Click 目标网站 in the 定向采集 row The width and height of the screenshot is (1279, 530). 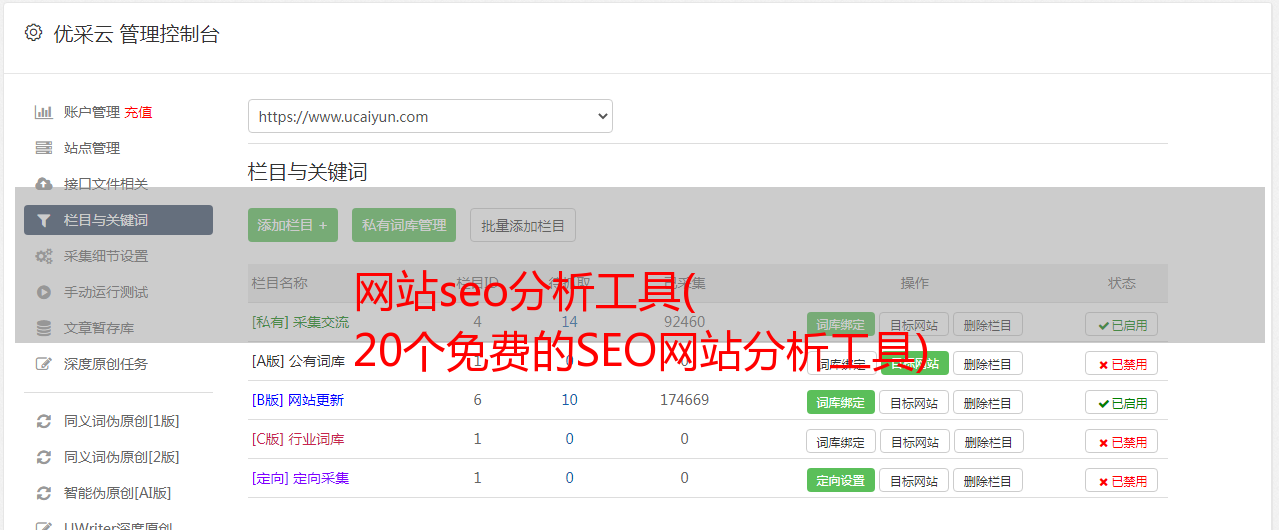[x=914, y=480]
